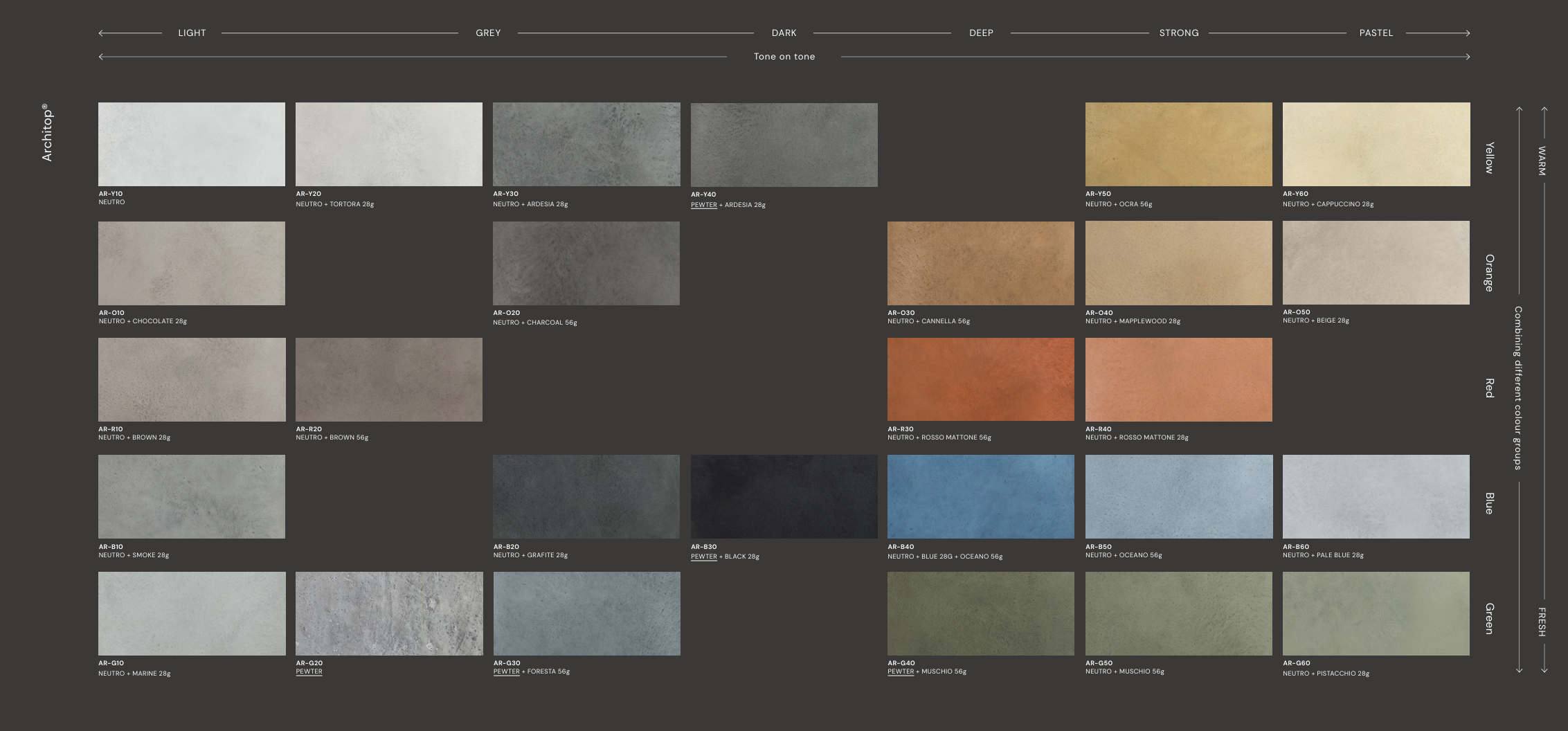
Task: Choose the AR-O20 Charcoal swatch
Action: (586, 263)
